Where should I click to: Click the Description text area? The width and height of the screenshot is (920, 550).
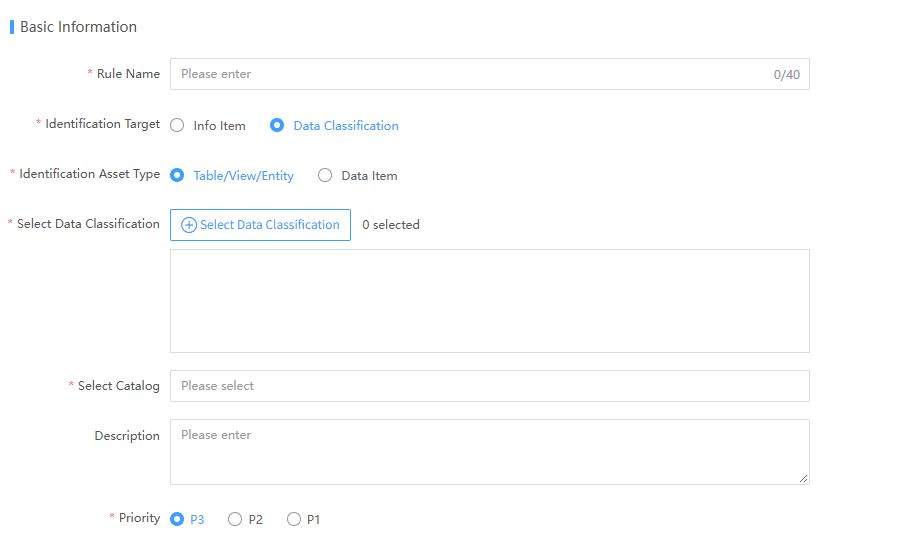[x=489, y=452]
